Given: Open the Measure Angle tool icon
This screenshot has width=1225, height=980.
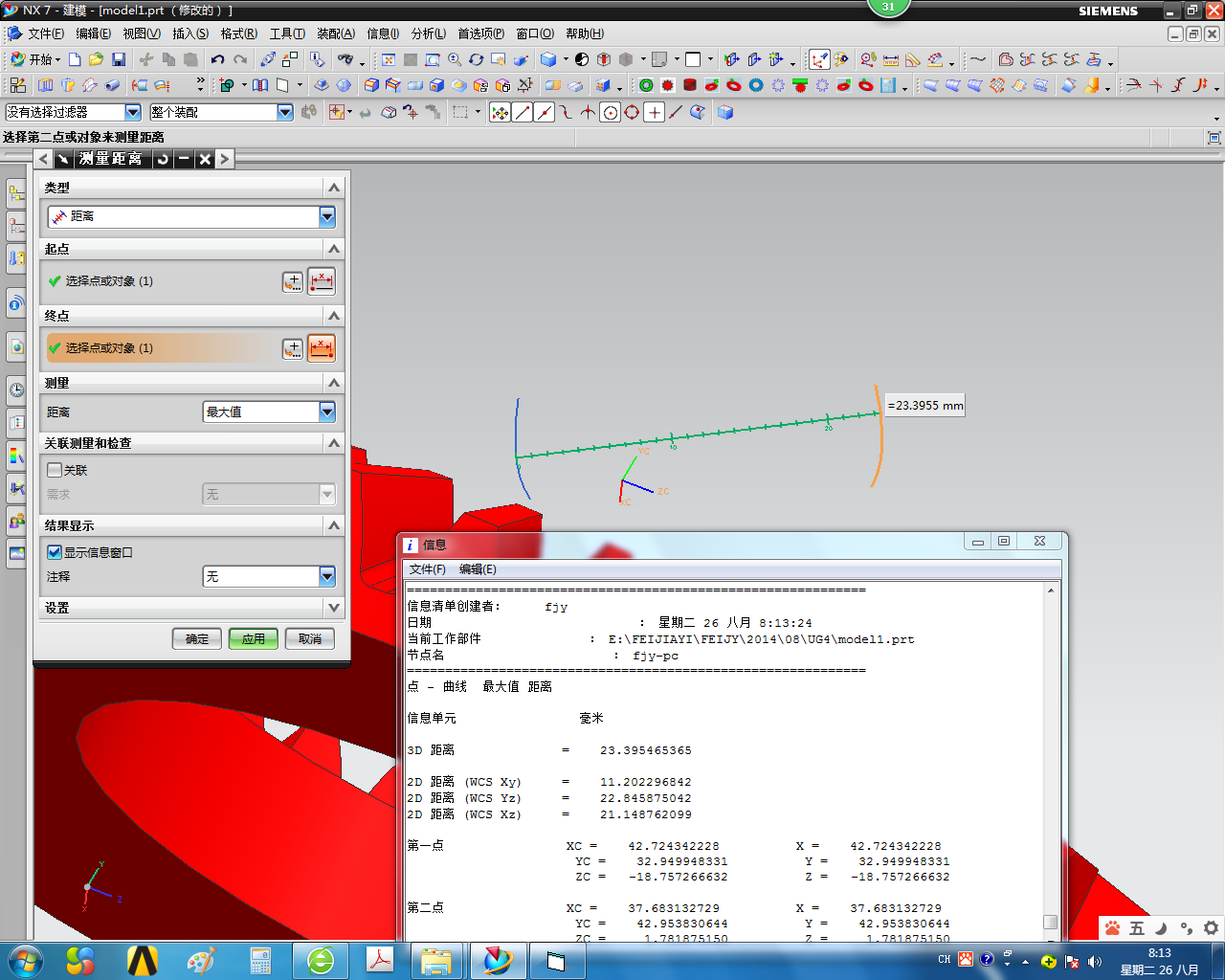Looking at the screenshot, I should tap(913, 59).
